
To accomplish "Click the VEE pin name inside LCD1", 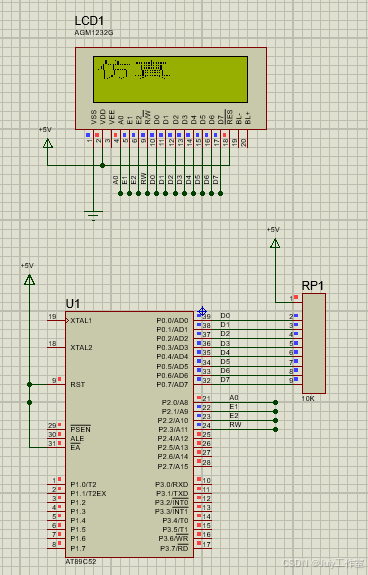I will coord(112,117).
